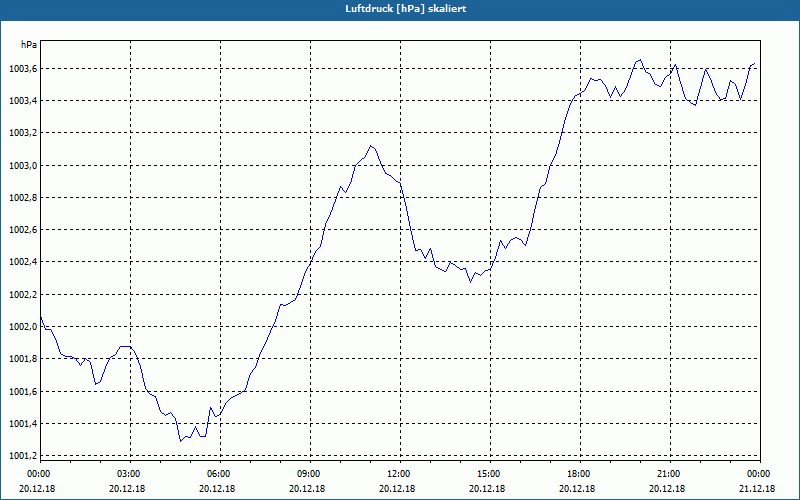Select the "20.12.18" date under 06:00
Image resolution: width=800 pixels, height=500 pixels.
[218, 489]
